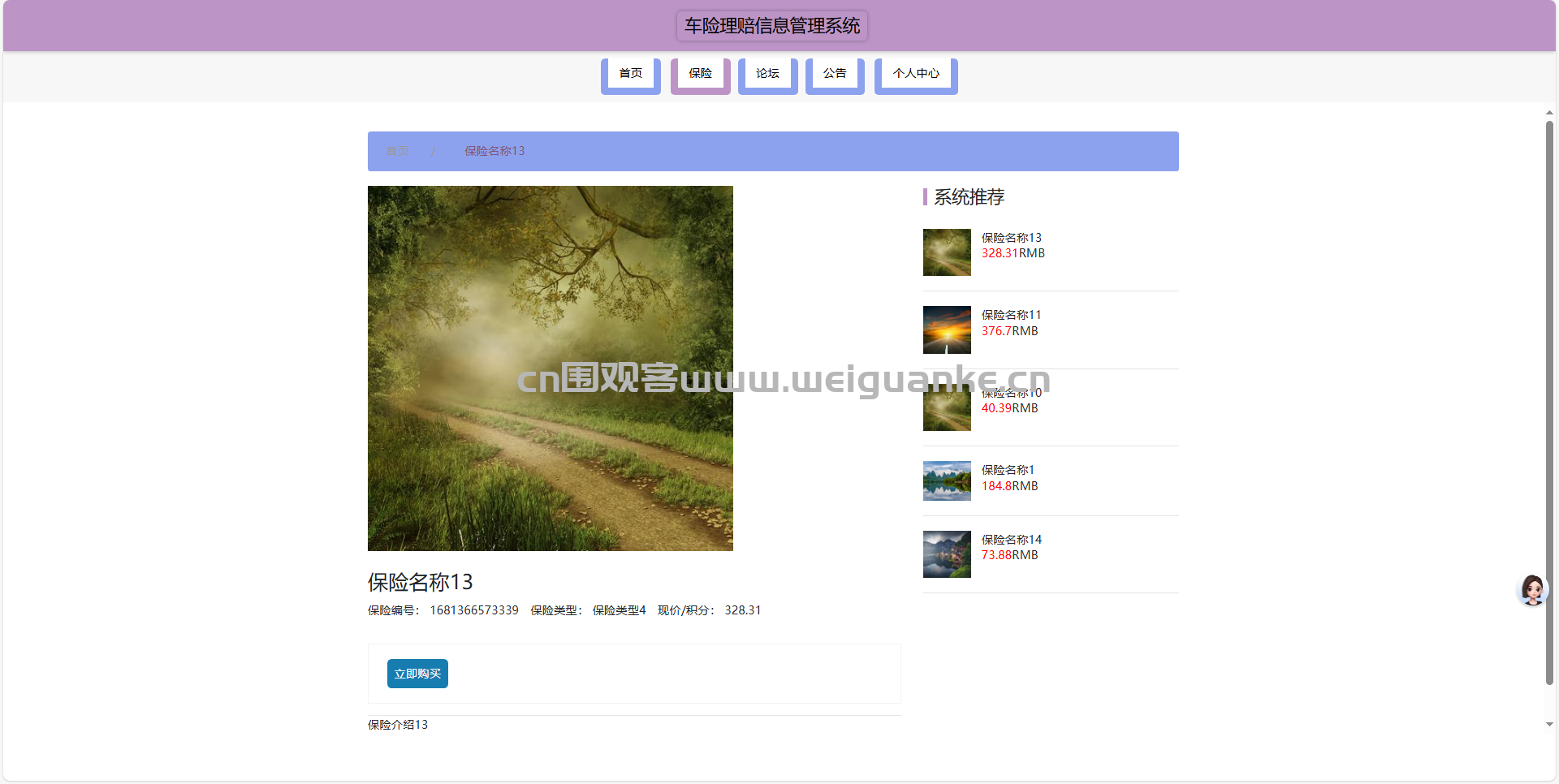1559x784 pixels.
Task: Open the lake thumbnail for 保险名称1
Action: point(947,481)
